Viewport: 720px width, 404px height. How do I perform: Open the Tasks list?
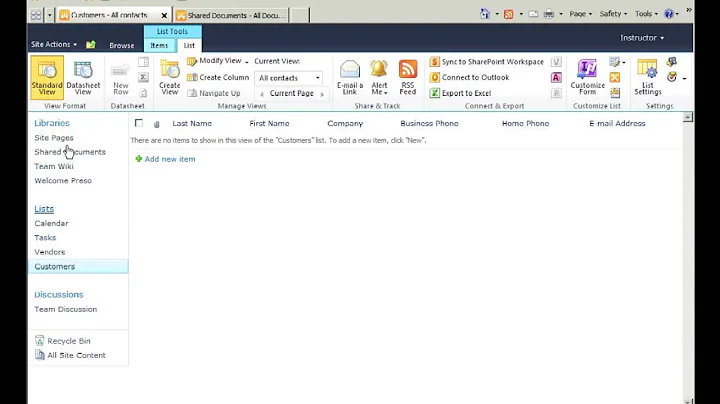pyautogui.click(x=45, y=237)
